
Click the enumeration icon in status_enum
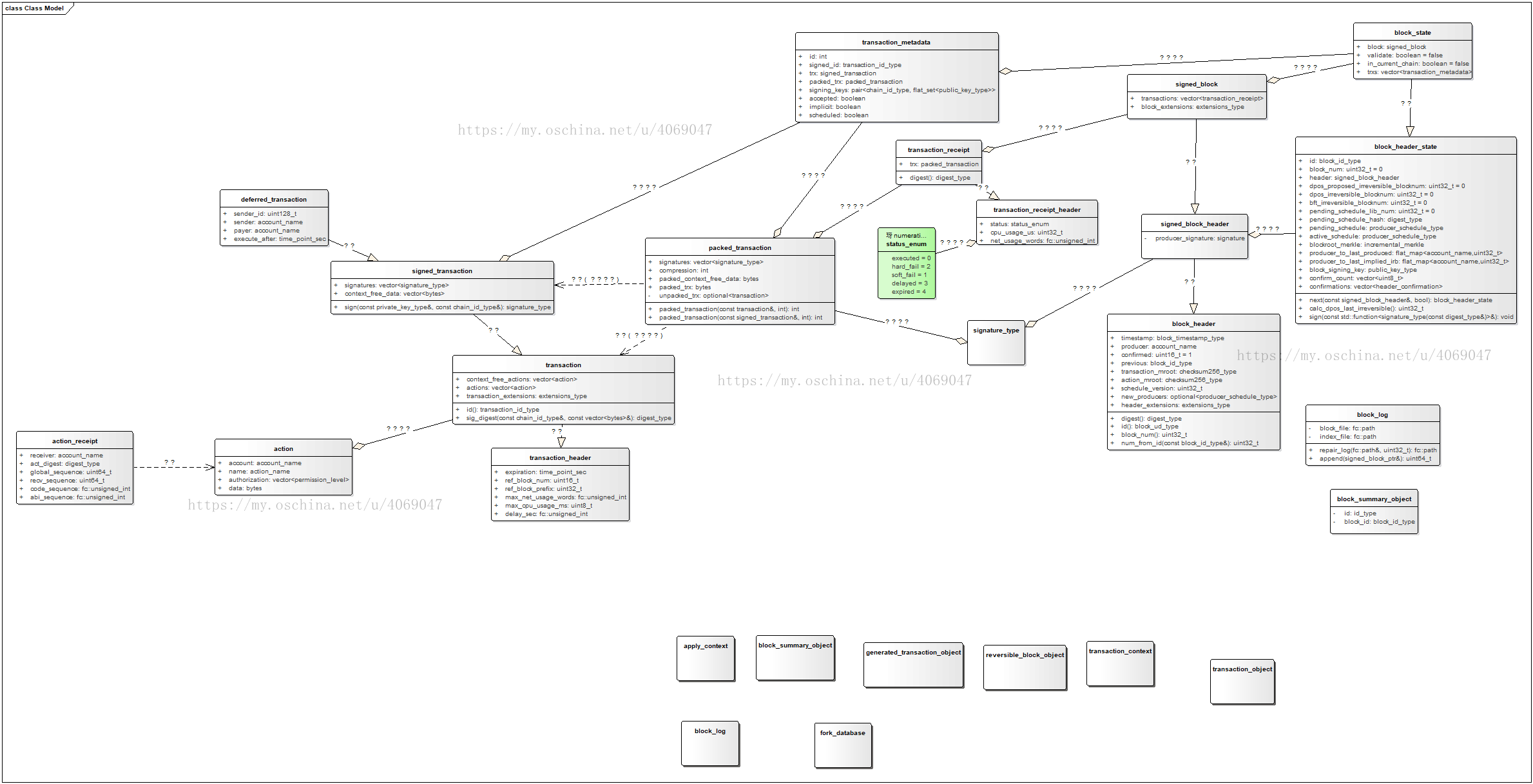[889, 236]
